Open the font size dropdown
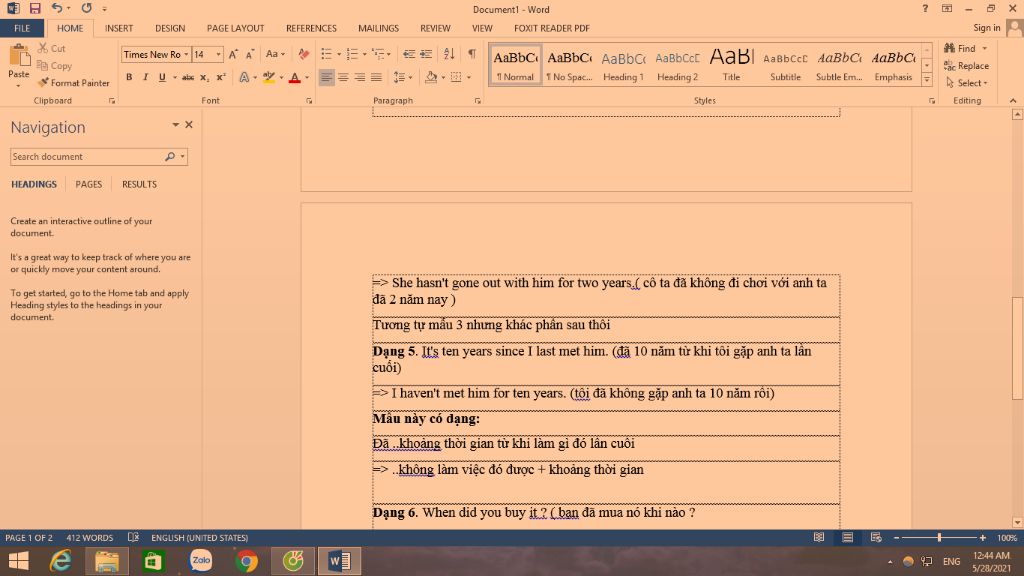 (219, 54)
